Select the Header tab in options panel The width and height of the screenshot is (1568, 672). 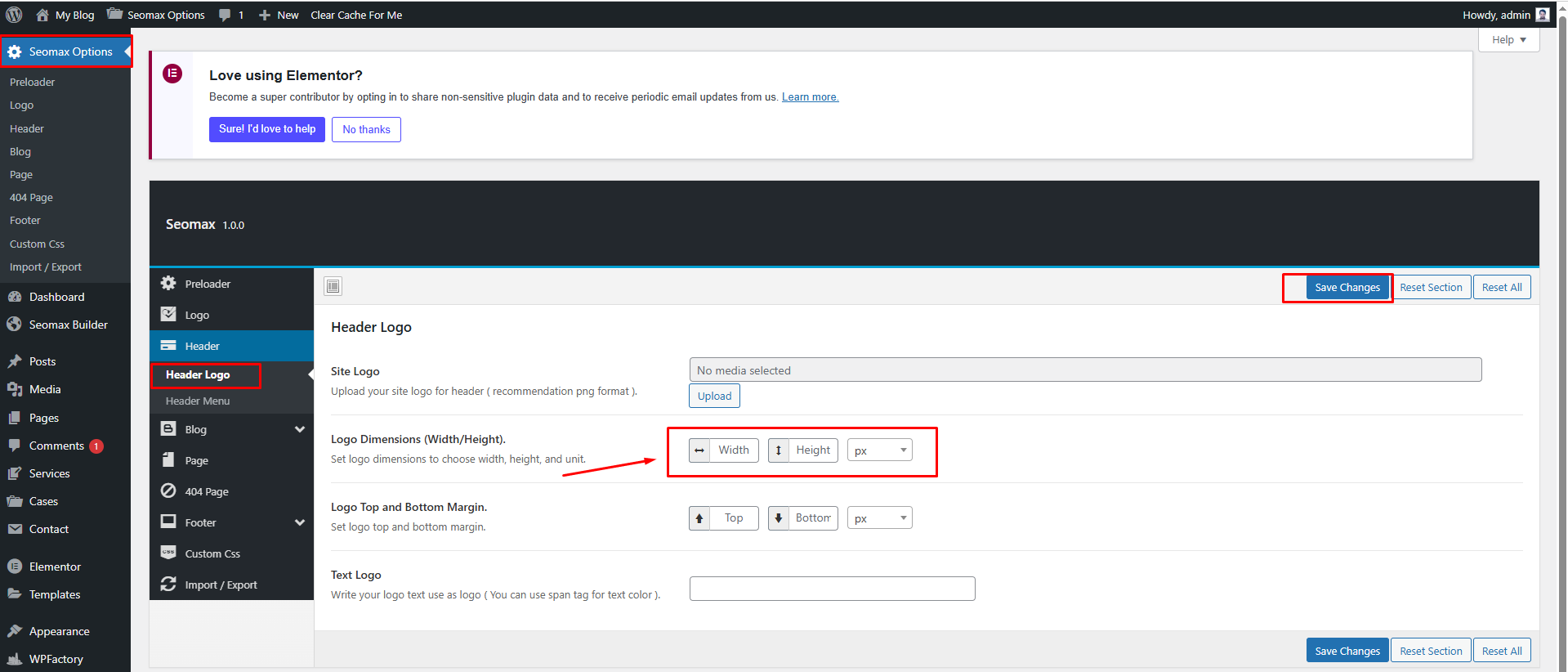231,346
